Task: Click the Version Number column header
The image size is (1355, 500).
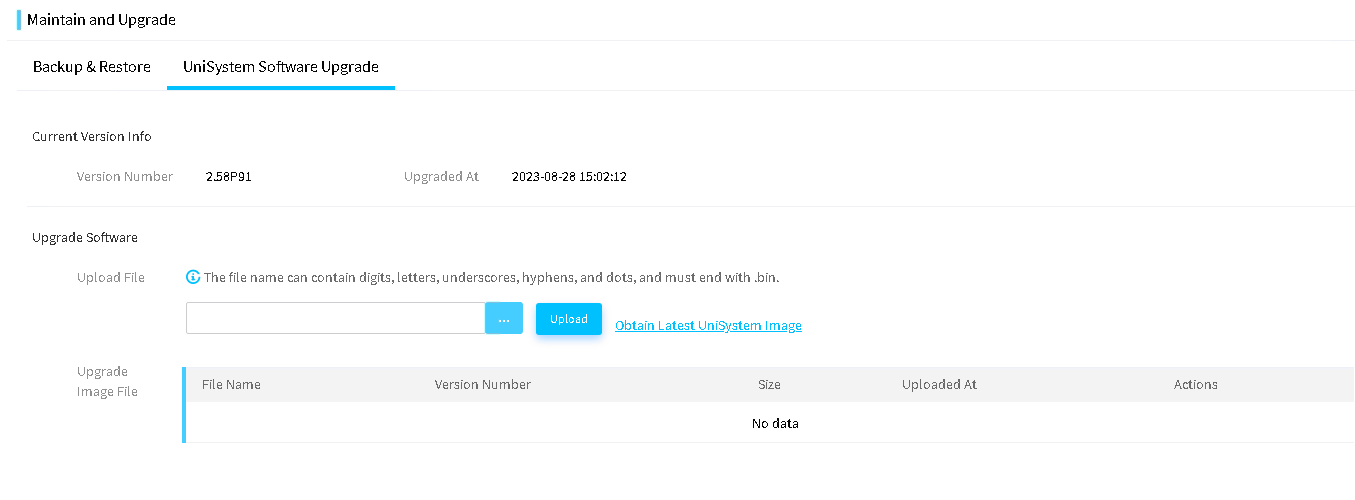Action: point(483,384)
